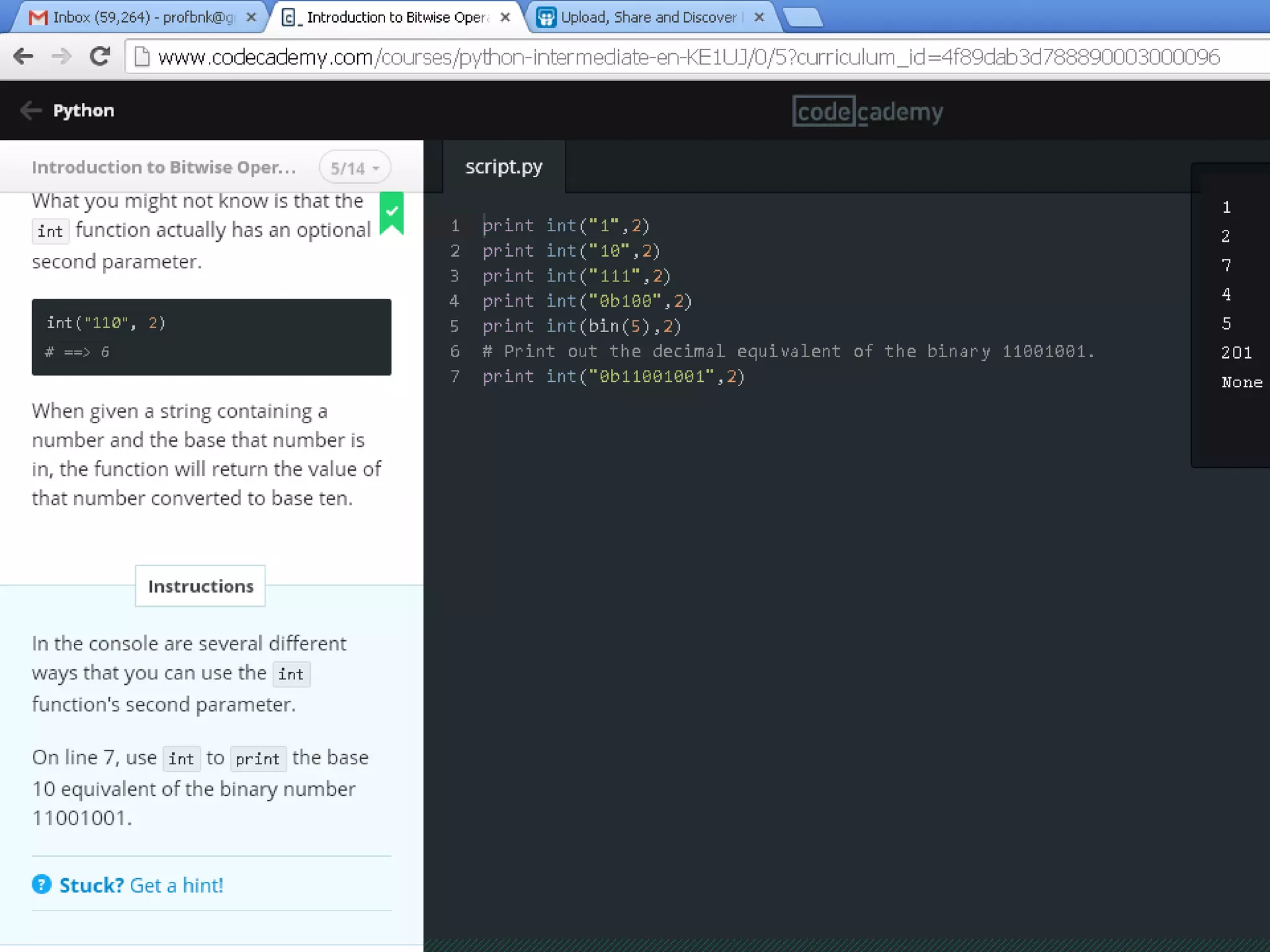Screen dimensions: 1270x952
Task: Click the Python course title
Action: point(84,110)
